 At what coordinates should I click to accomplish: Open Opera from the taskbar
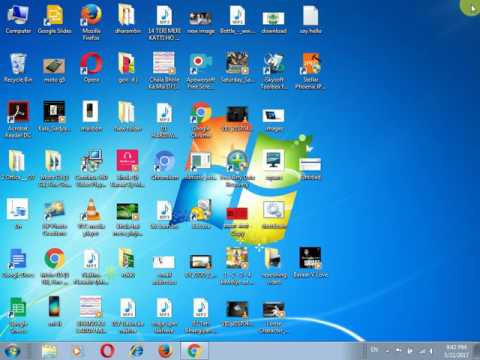(x=107, y=351)
